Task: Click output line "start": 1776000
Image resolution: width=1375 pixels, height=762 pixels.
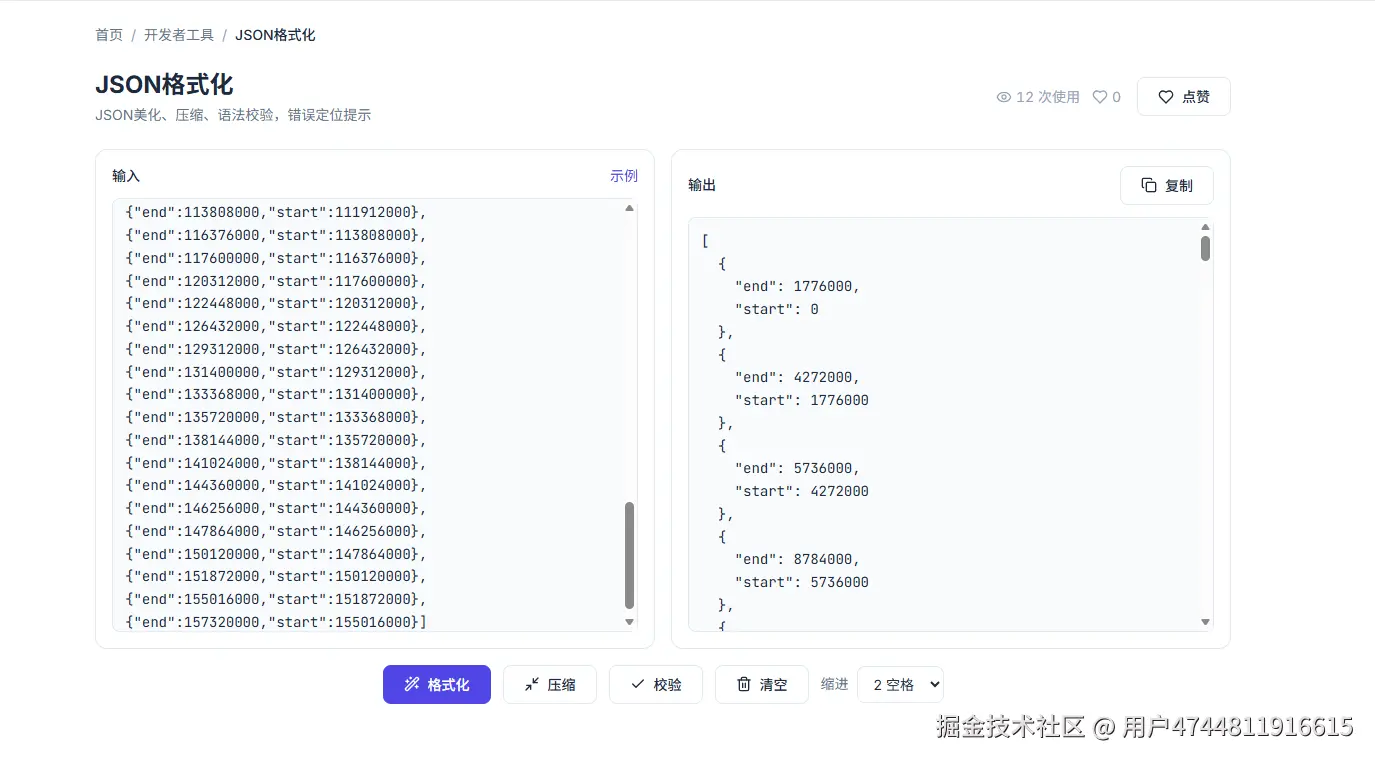Action: (802, 400)
